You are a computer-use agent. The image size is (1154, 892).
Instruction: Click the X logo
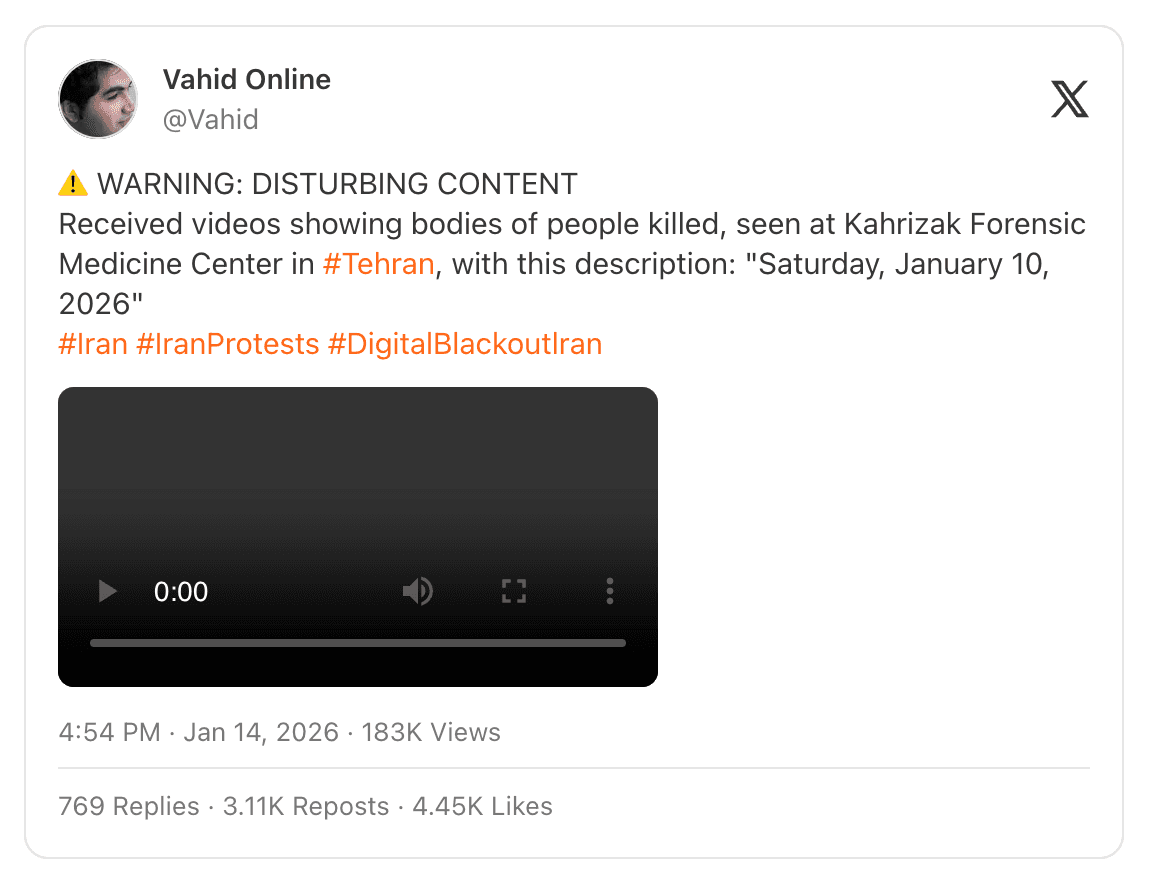[1069, 99]
